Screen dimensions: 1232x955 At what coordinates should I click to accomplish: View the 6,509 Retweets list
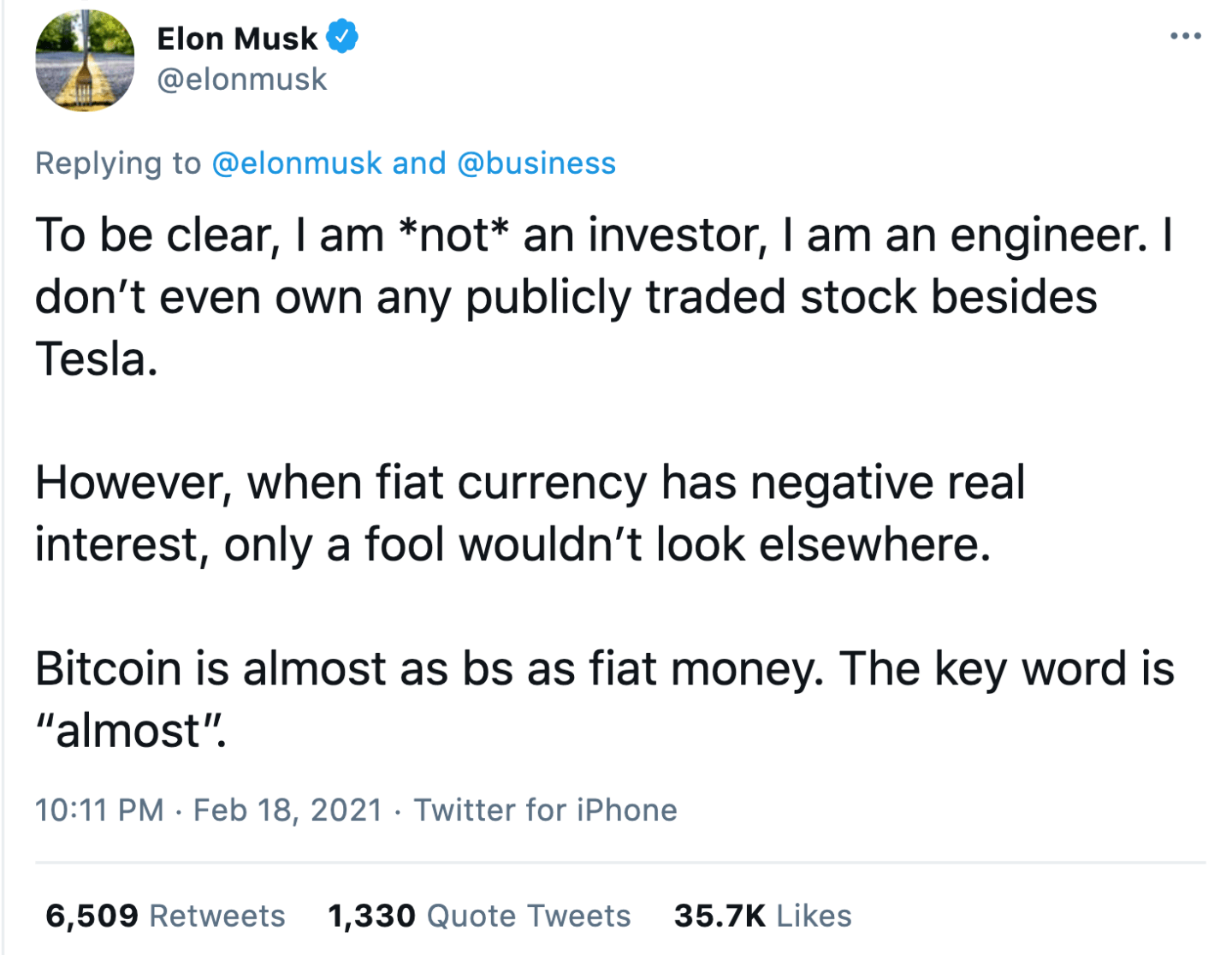tap(165, 916)
